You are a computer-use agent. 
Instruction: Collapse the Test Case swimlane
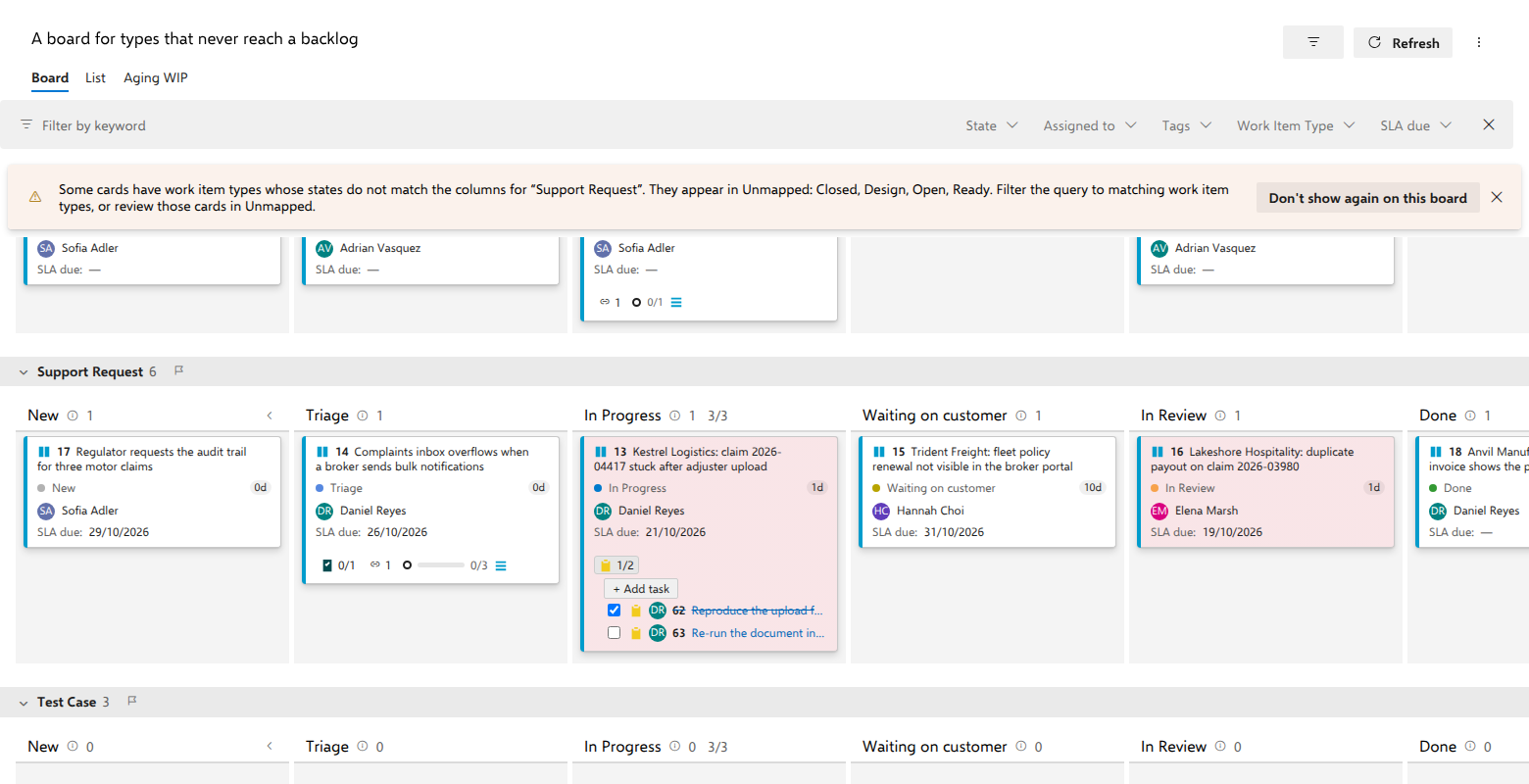tap(24, 703)
